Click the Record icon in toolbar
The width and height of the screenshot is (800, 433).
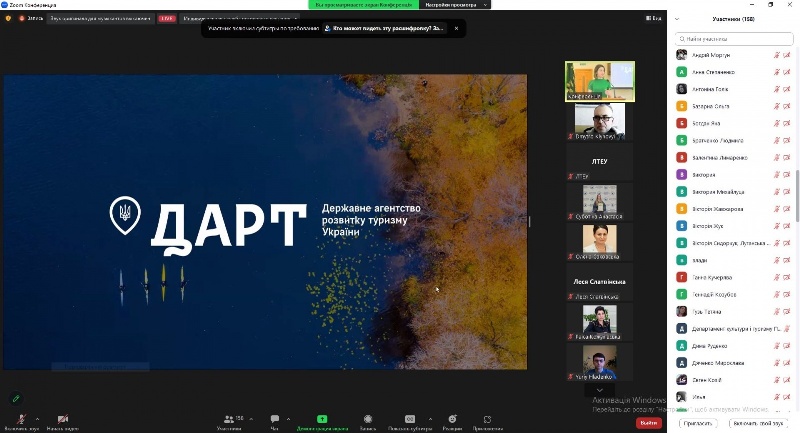point(368,418)
